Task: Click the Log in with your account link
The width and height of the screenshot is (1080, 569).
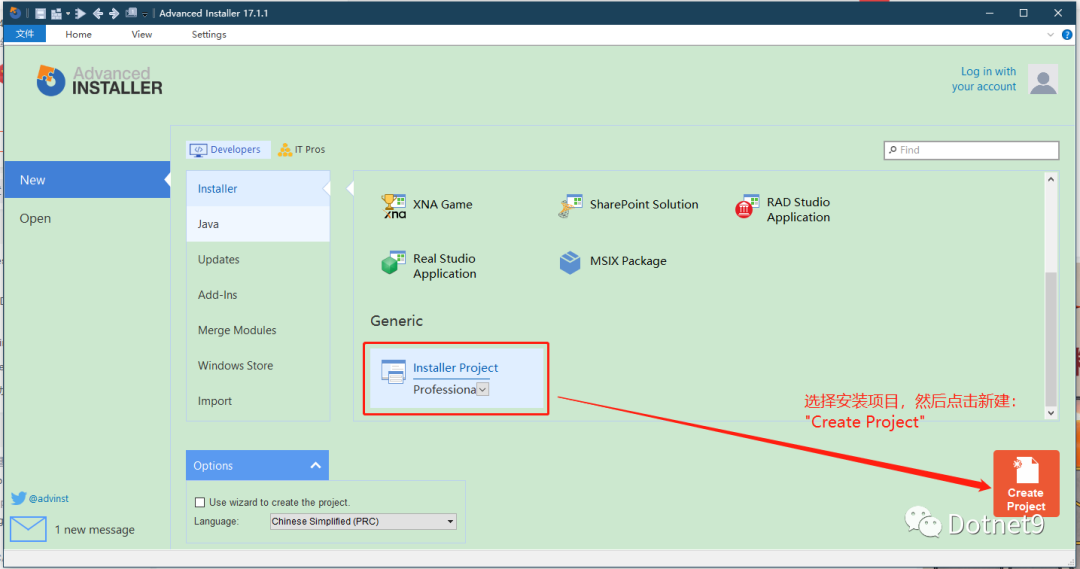Action: 984,79
